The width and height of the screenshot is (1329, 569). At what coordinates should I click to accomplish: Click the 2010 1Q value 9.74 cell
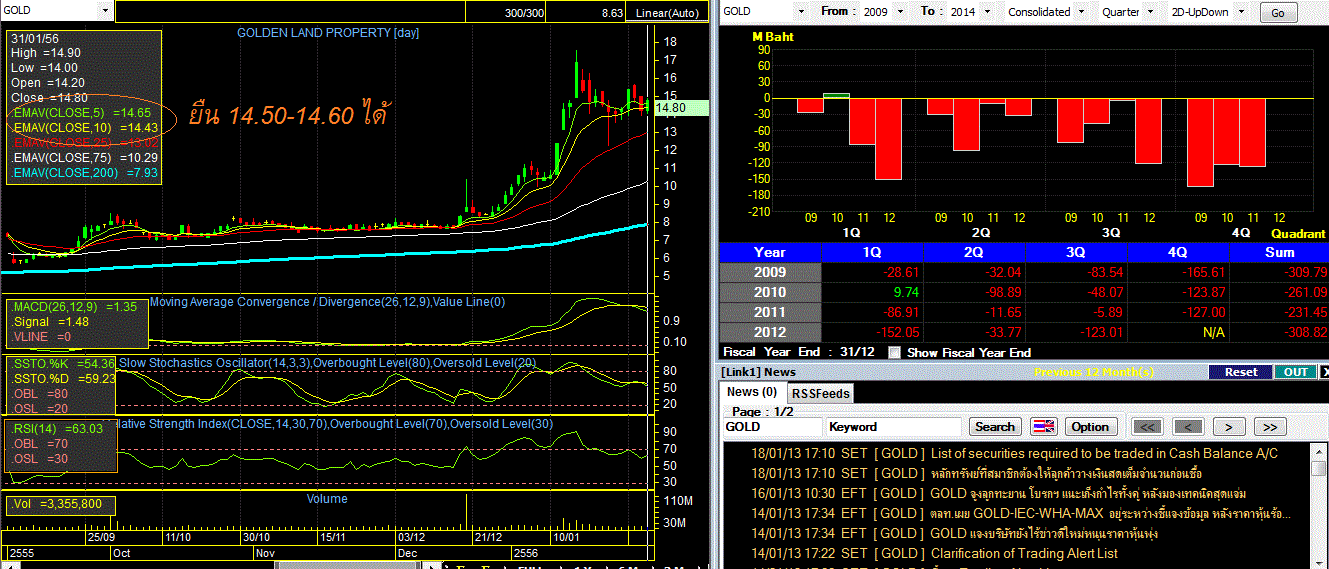pos(872,292)
